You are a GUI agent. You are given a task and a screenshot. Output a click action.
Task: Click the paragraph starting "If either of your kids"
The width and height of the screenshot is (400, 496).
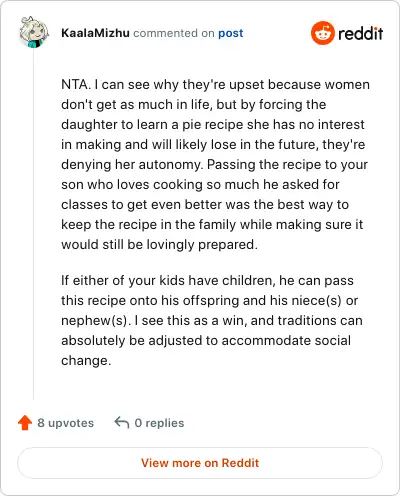click(x=212, y=320)
